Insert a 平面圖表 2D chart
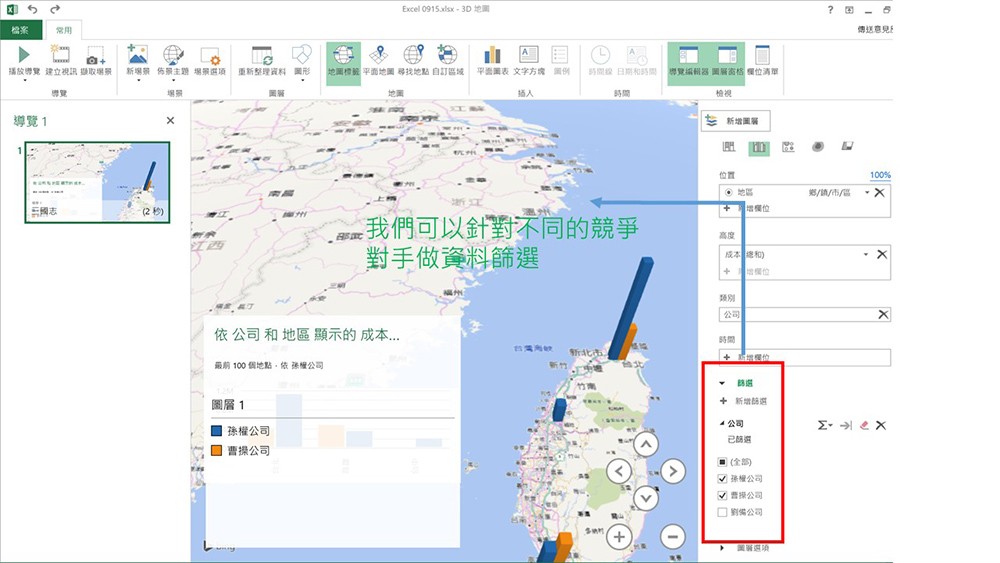The image size is (1000, 563). pyautogui.click(x=492, y=62)
